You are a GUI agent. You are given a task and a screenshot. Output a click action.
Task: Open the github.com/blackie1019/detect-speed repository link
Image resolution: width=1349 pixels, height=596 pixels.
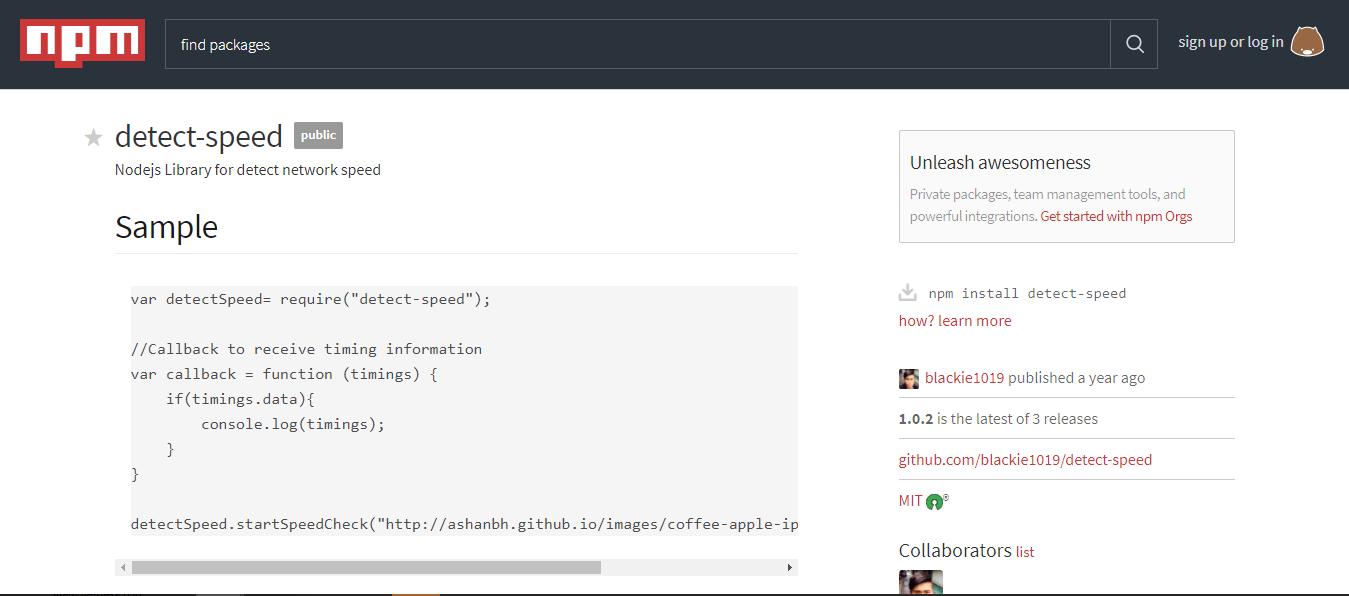tap(1025, 460)
